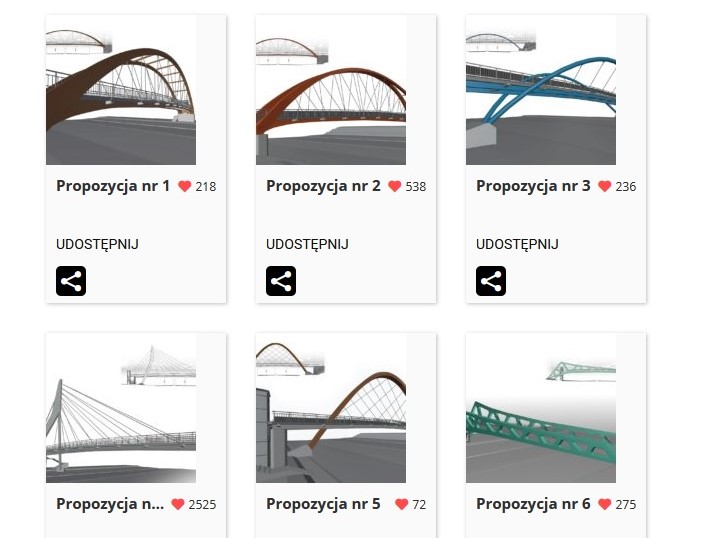This screenshot has height=538, width=713.
Task: Open the Propozycja nr 5 title link
Action: (x=323, y=504)
